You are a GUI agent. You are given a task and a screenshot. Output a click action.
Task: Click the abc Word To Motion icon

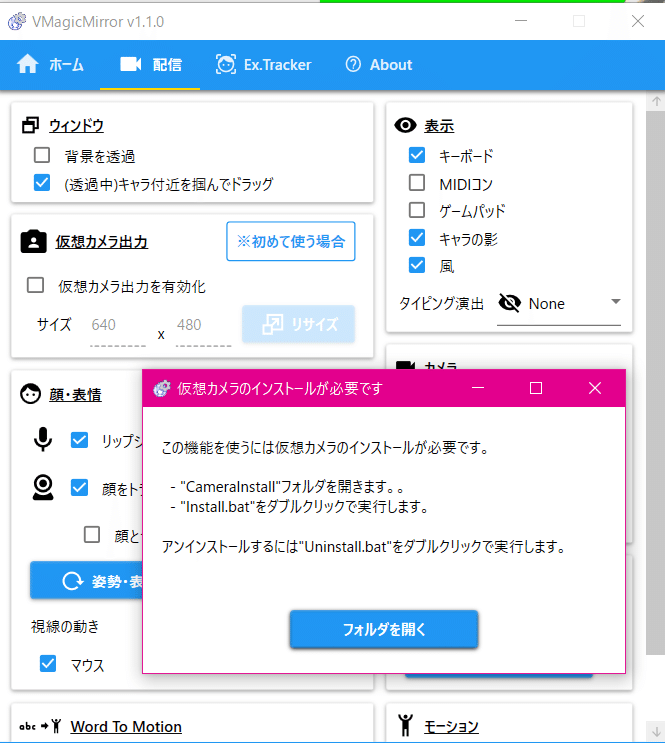tap(41, 726)
